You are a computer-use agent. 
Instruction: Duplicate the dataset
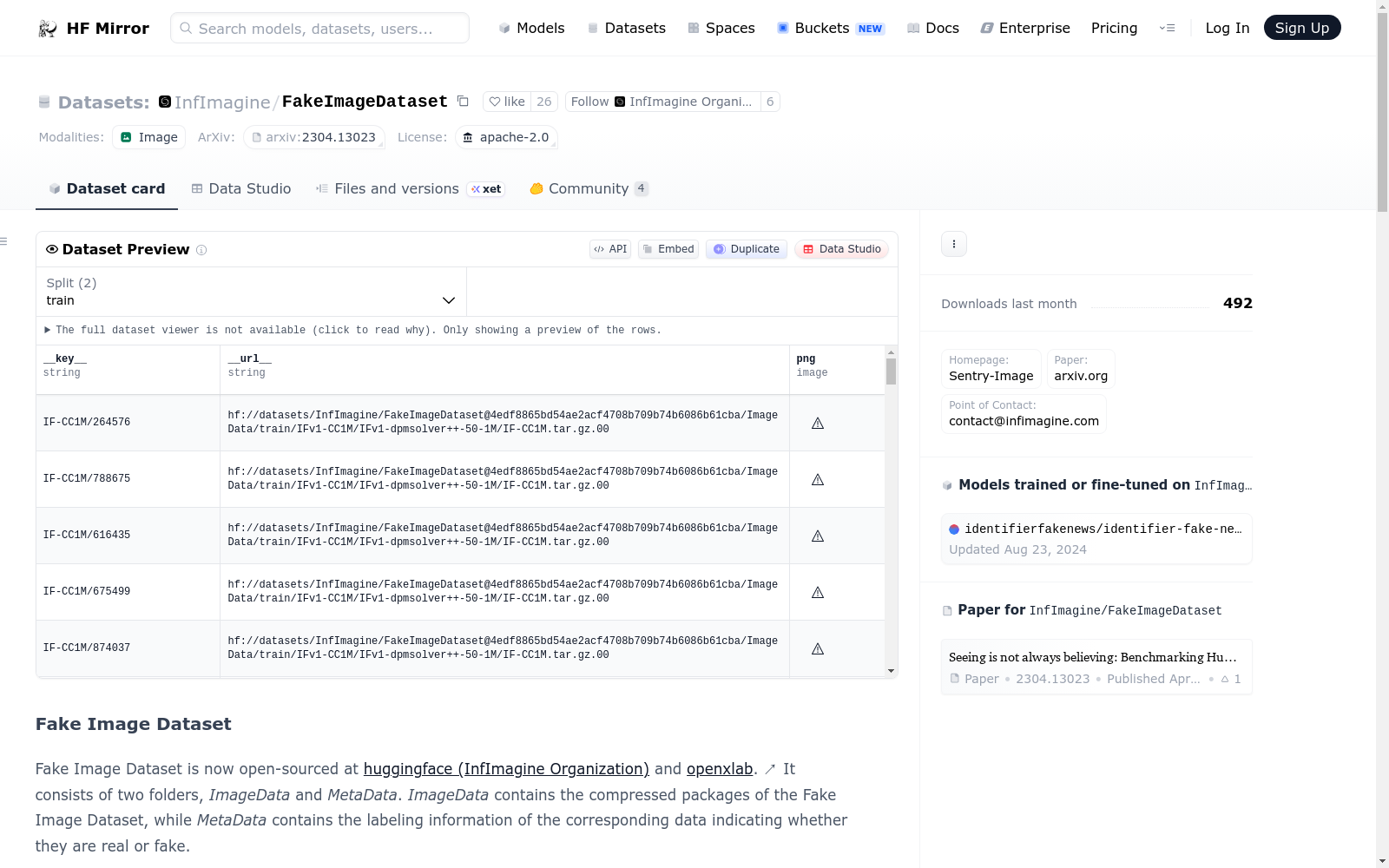(x=747, y=249)
